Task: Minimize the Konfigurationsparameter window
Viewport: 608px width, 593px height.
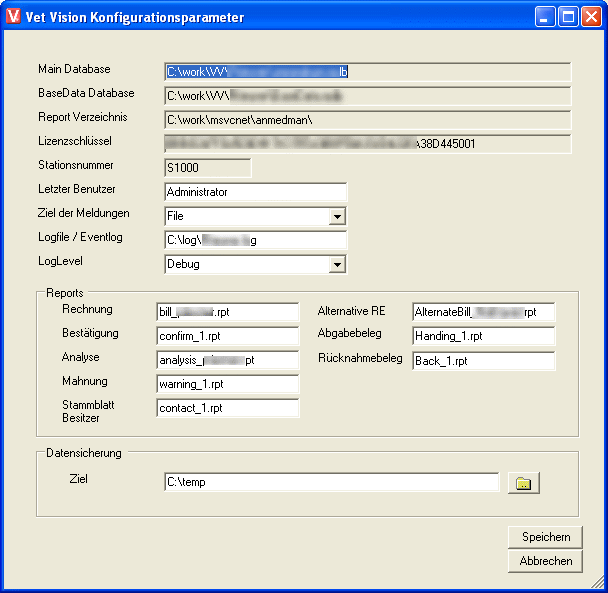Action: [x=545, y=17]
